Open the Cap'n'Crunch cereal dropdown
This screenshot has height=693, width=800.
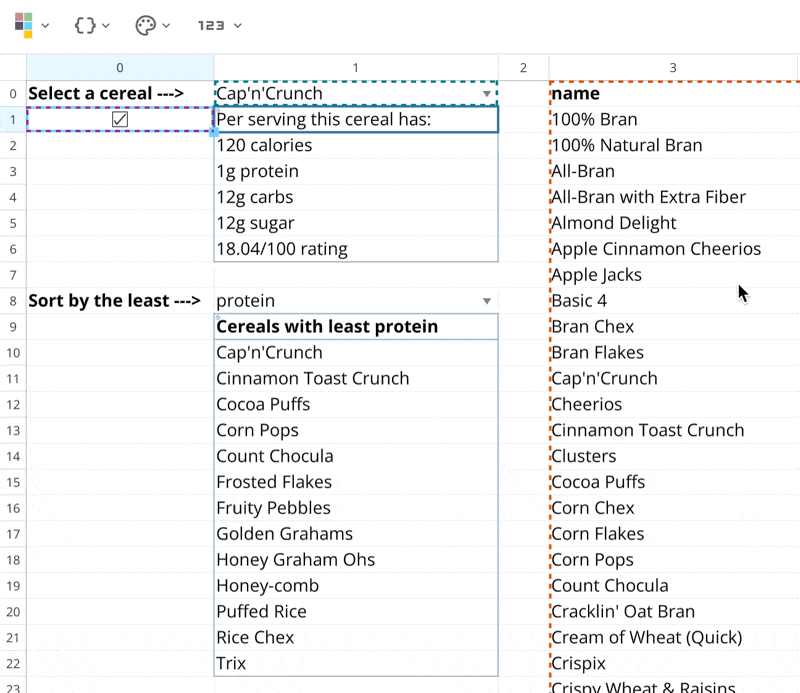pos(487,94)
